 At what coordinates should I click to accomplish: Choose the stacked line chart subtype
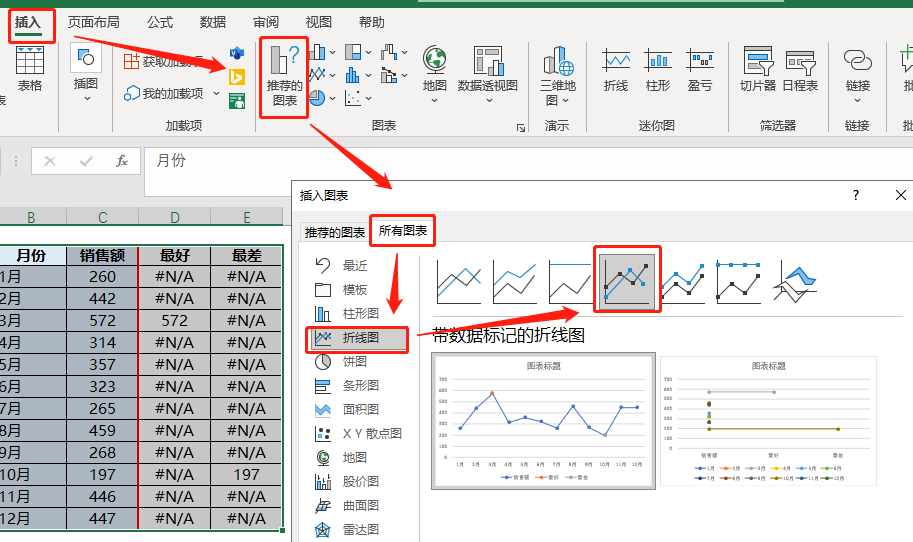point(514,282)
